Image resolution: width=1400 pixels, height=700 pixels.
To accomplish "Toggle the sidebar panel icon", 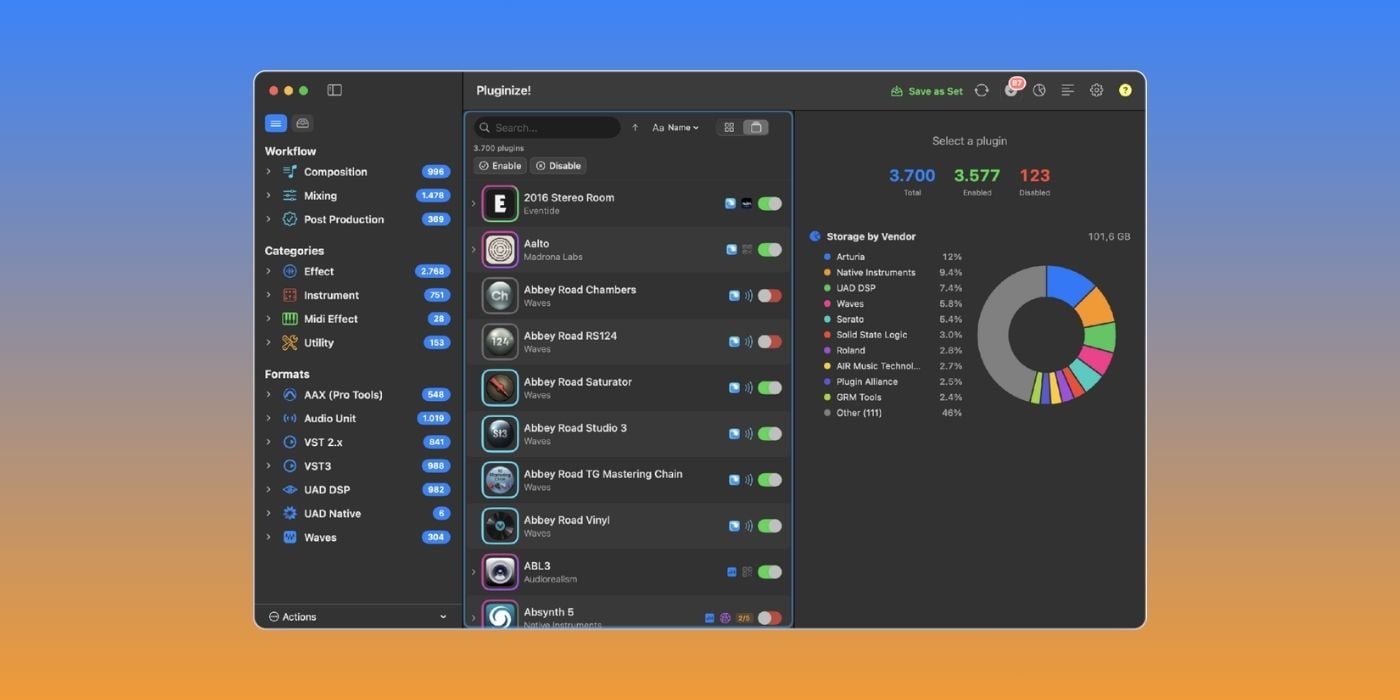I will [x=335, y=90].
